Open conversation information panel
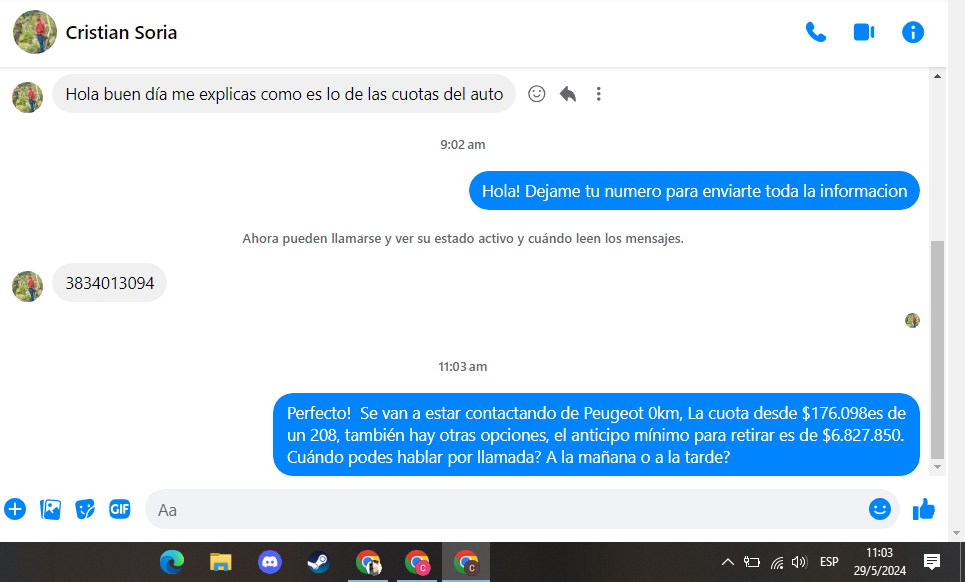 (913, 32)
